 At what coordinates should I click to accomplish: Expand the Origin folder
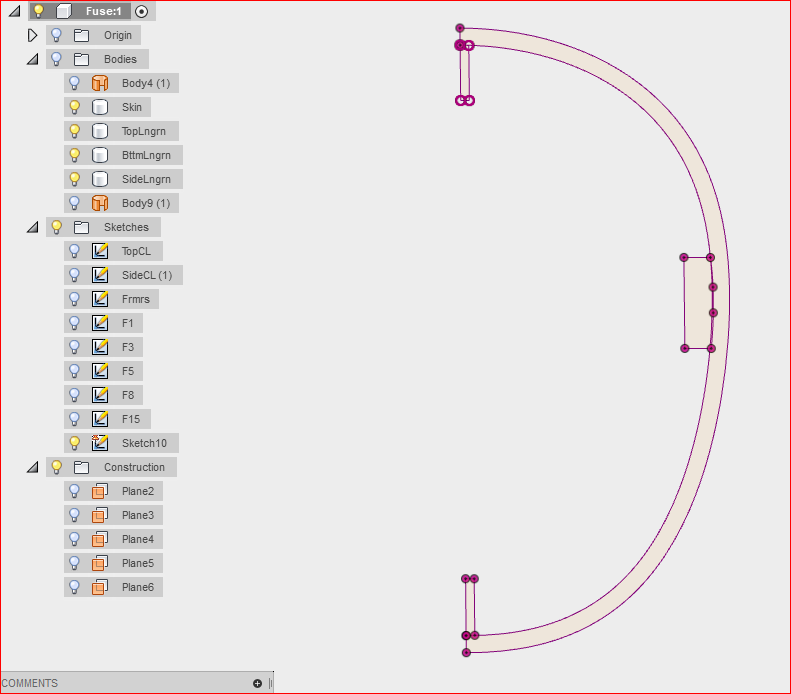(x=32, y=35)
